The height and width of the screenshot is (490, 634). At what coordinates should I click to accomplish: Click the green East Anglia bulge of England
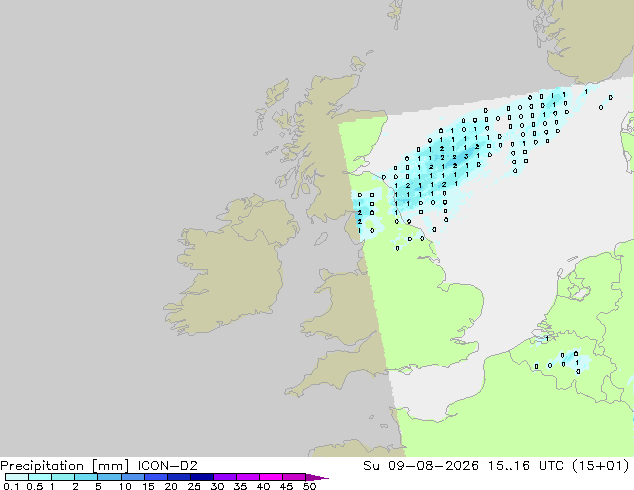[x=461, y=307]
